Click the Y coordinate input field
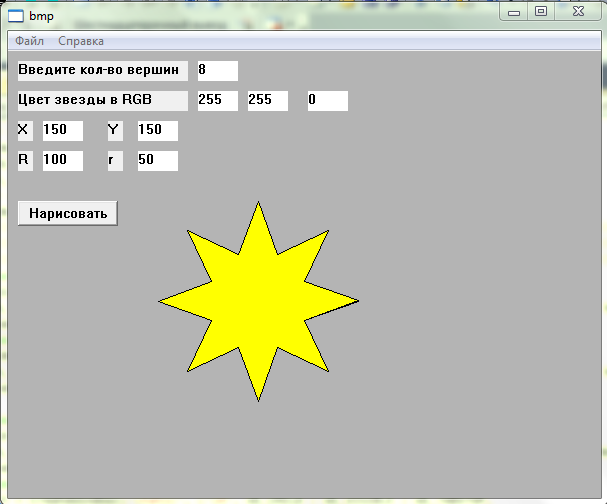Viewport: 607px width, 504px height. tap(158, 131)
